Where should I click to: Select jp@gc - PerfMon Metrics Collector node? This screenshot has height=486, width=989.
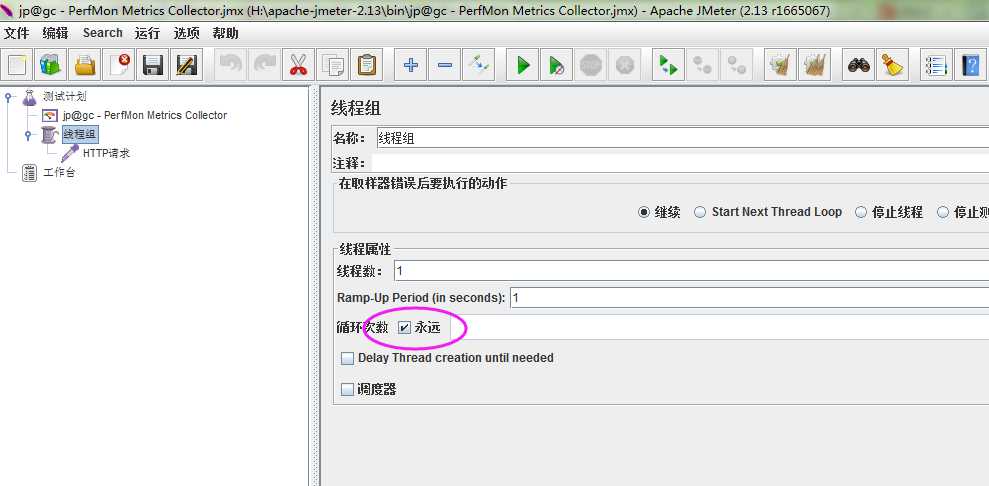click(x=144, y=115)
